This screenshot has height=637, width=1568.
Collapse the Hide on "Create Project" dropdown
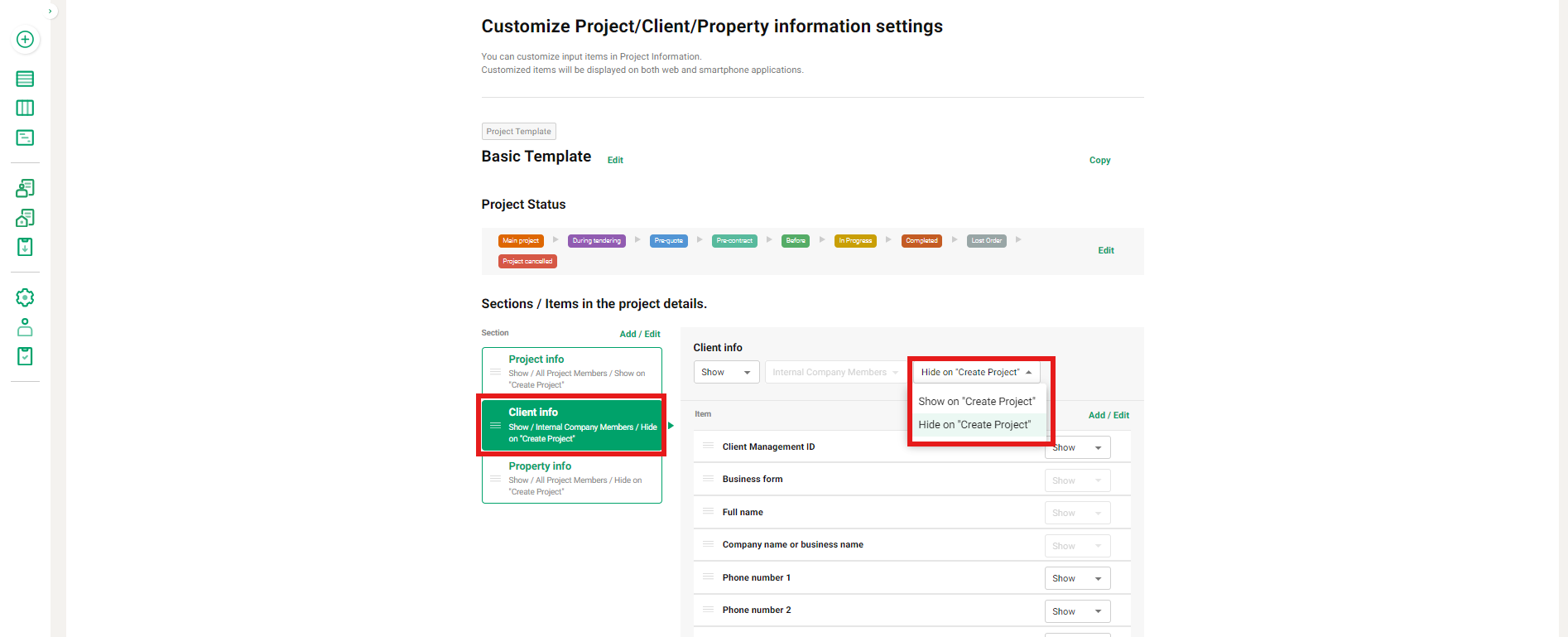976,373
